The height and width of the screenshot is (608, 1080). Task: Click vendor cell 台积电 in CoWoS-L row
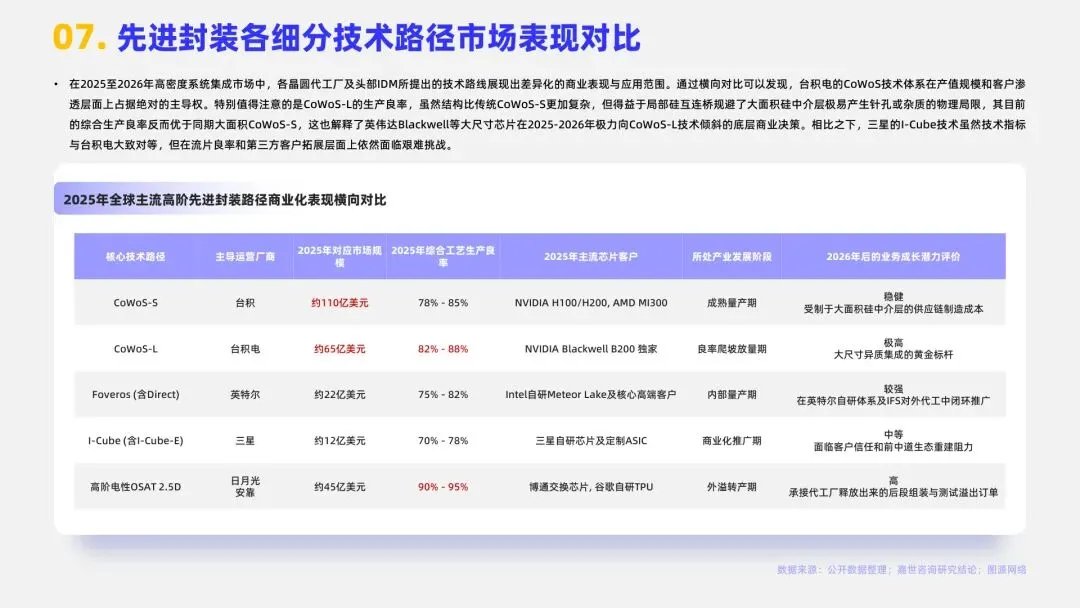(x=245, y=348)
